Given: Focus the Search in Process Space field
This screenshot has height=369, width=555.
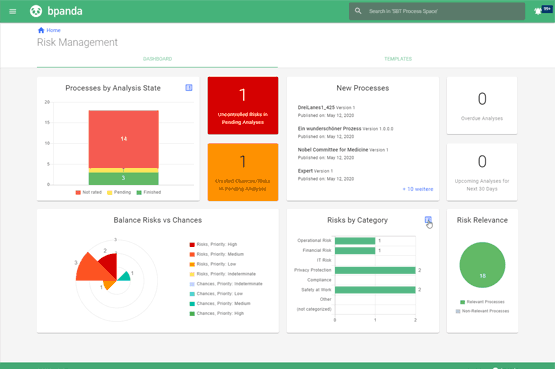Looking at the screenshot, I should (437, 11).
